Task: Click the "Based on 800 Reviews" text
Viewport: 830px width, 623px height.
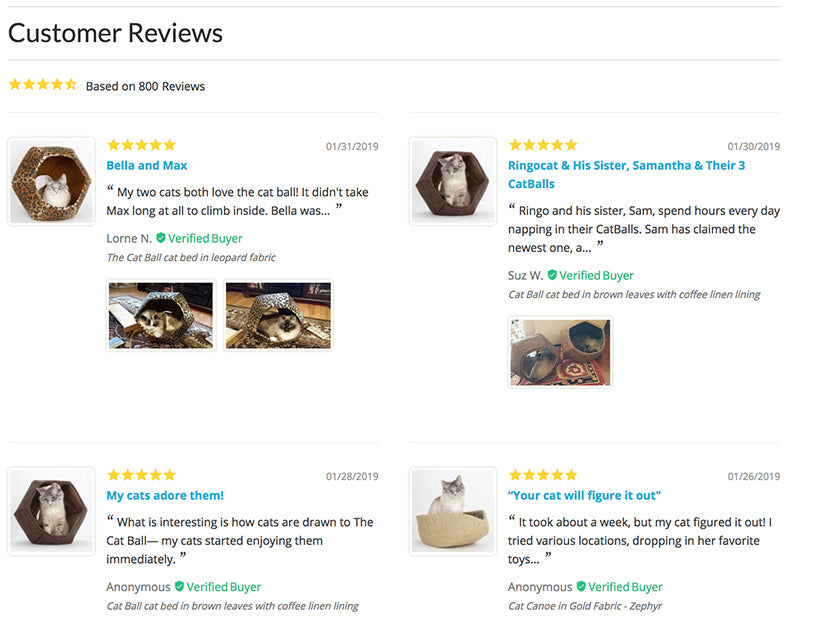Action: pyautogui.click(x=145, y=87)
